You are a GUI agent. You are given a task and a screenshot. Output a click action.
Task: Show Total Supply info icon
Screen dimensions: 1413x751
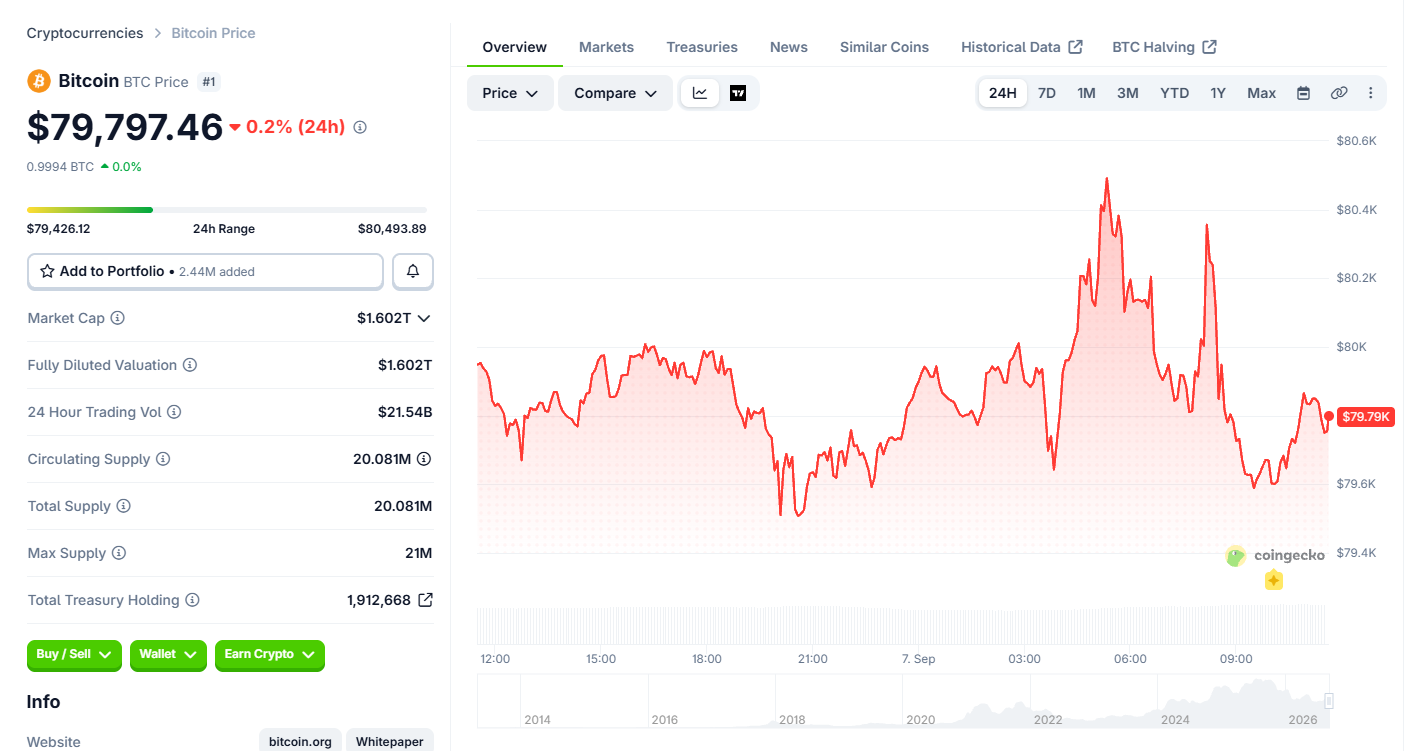pos(124,506)
